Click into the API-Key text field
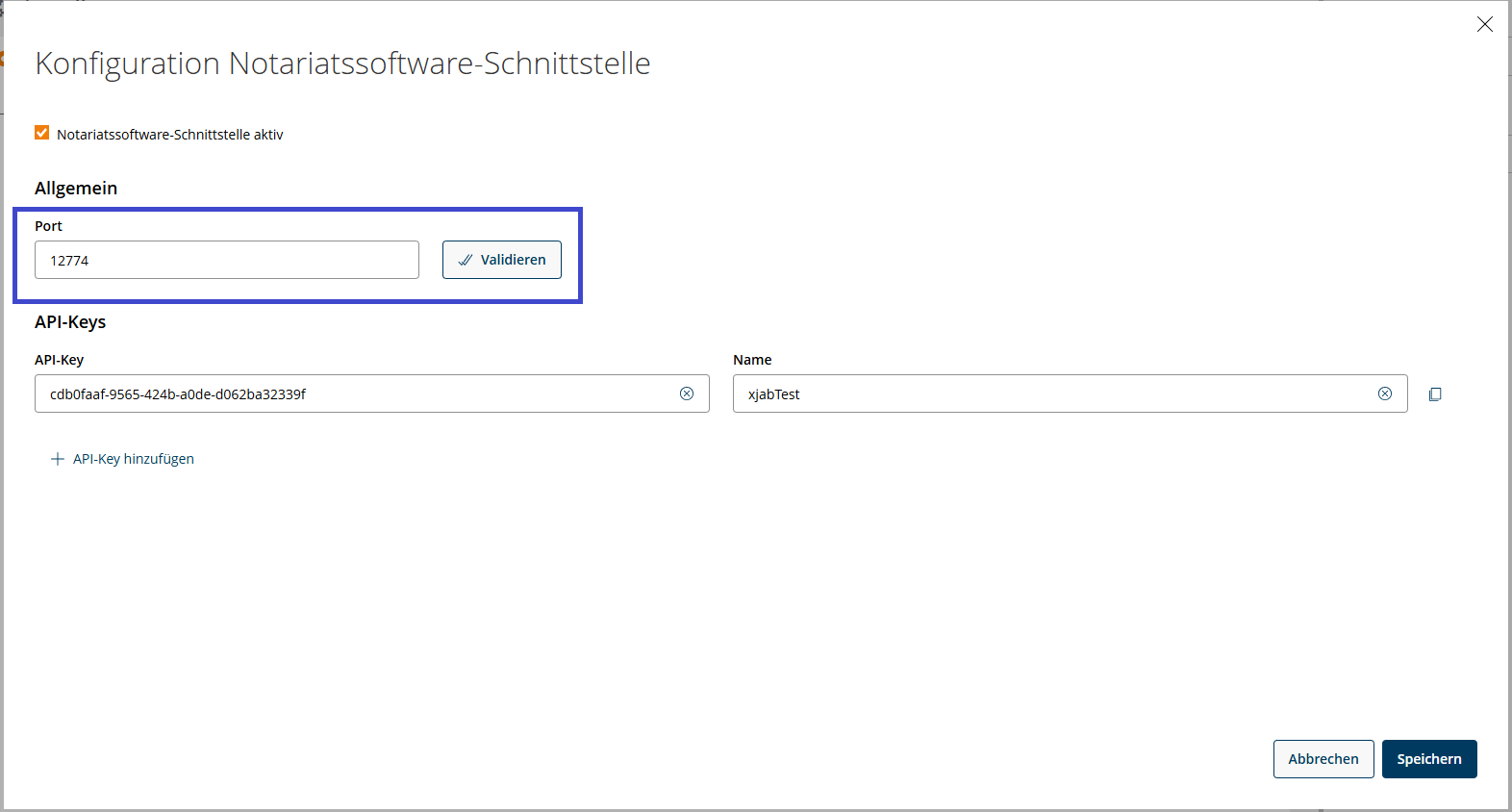 (356, 393)
